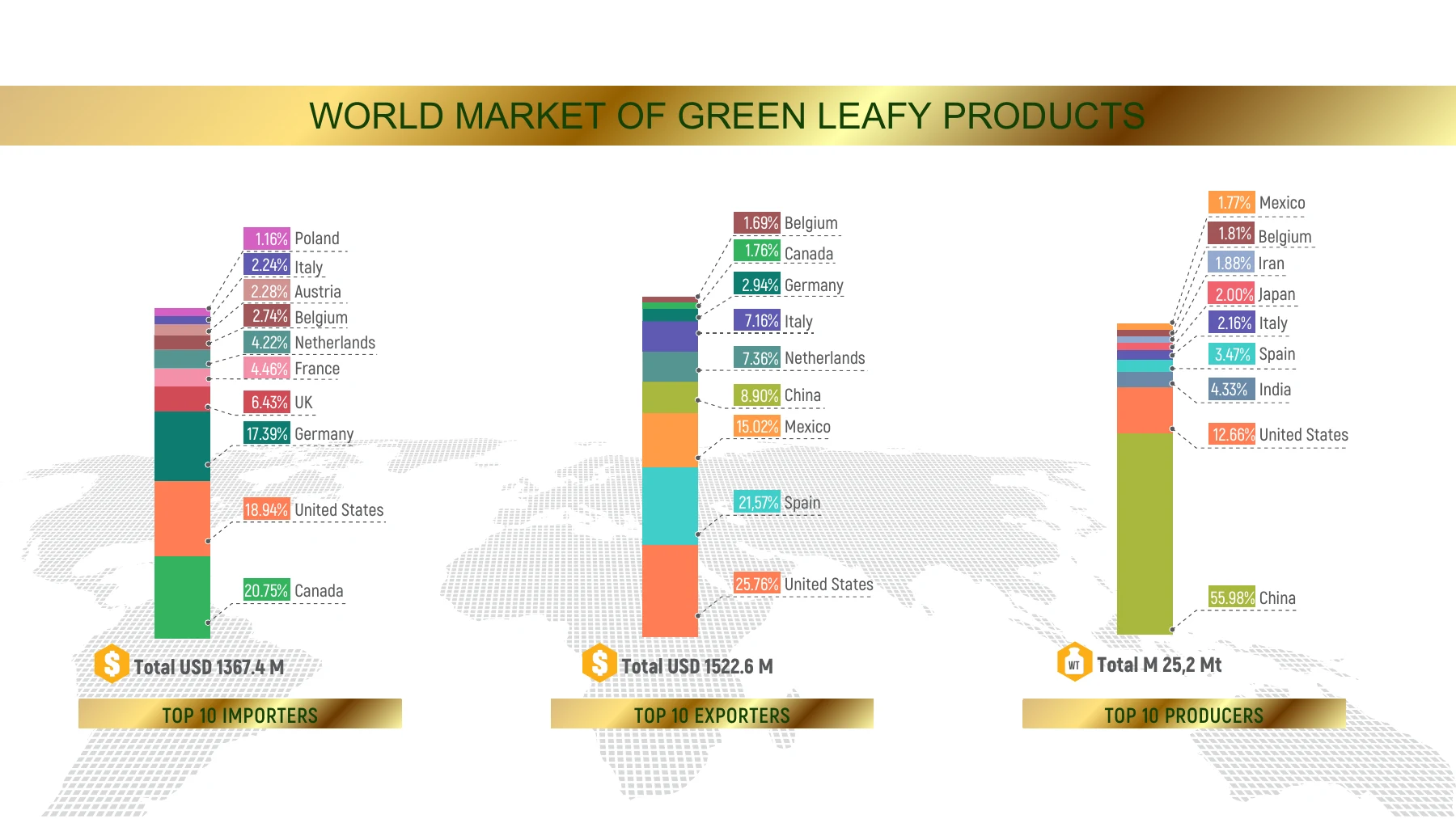This screenshot has height=819, width=1456.
Task: Select the 3.47% Spain producers label
Action: click(1252, 353)
